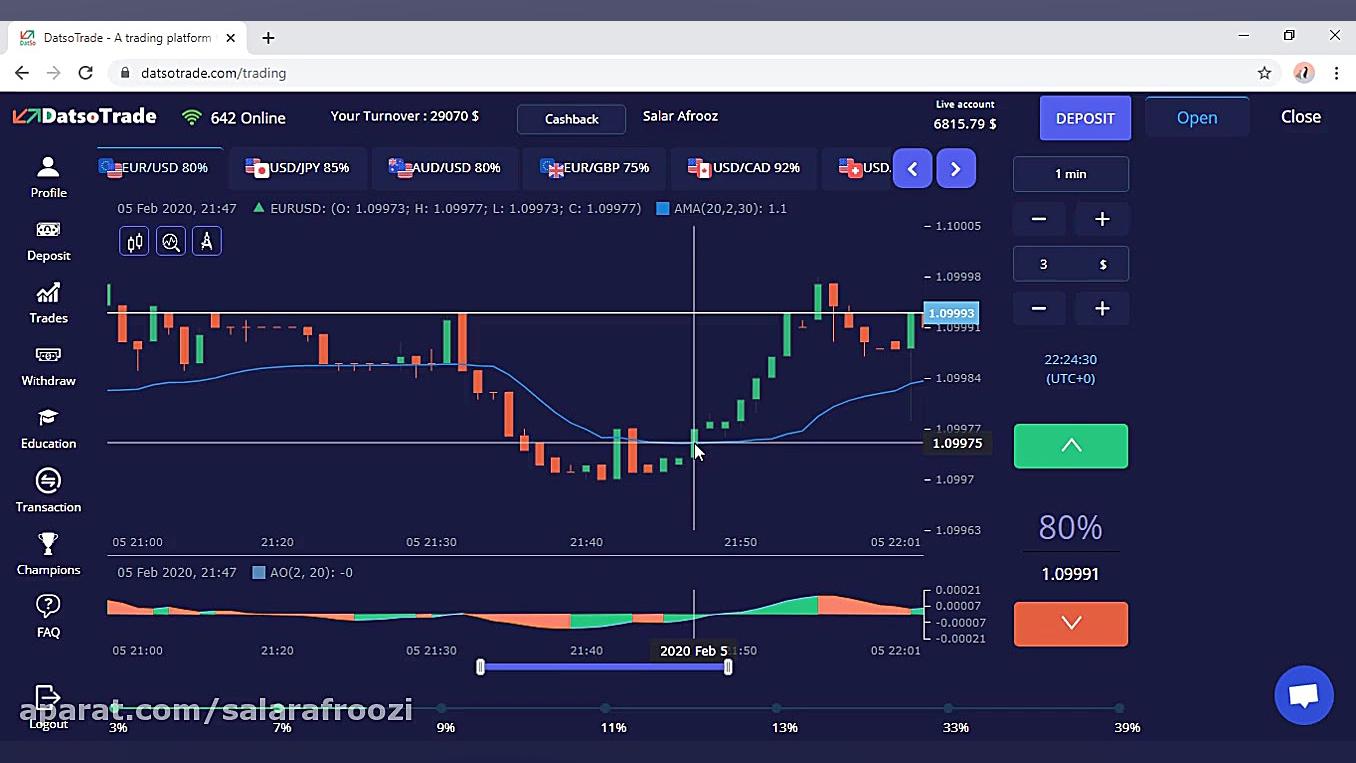The height and width of the screenshot is (763, 1356).
Task: Click the 1 min duration field
Action: point(1071,174)
